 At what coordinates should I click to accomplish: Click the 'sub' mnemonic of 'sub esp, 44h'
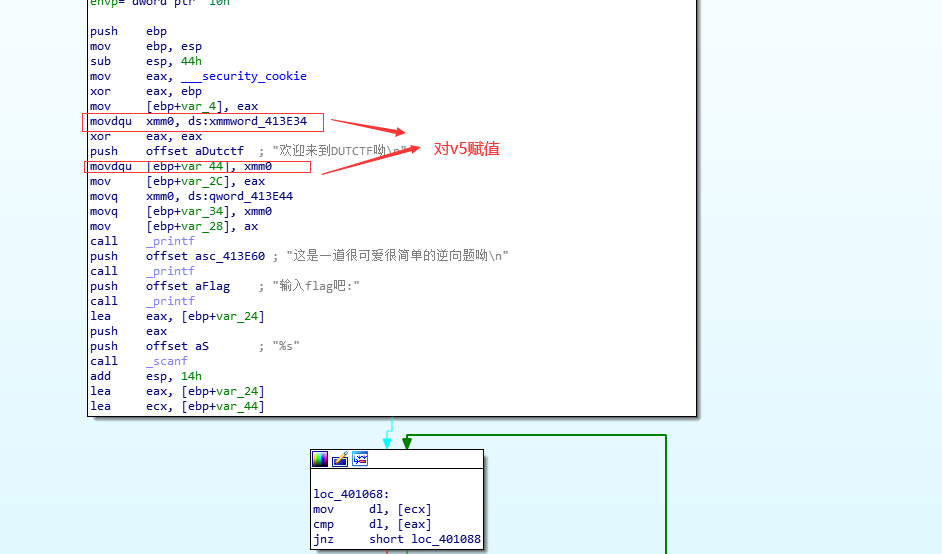coord(100,61)
